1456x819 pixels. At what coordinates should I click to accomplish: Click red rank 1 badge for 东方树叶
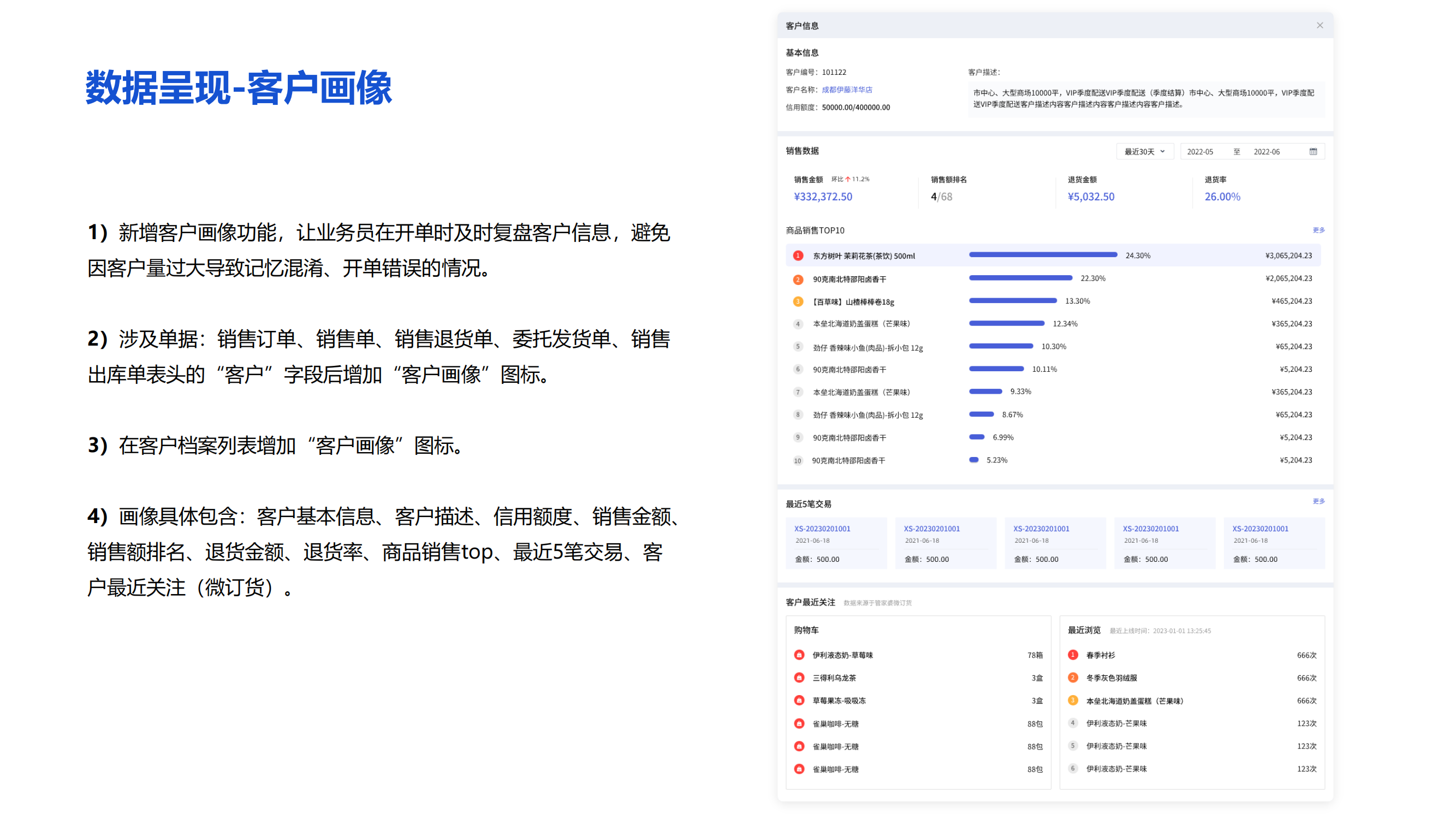(x=798, y=256)
